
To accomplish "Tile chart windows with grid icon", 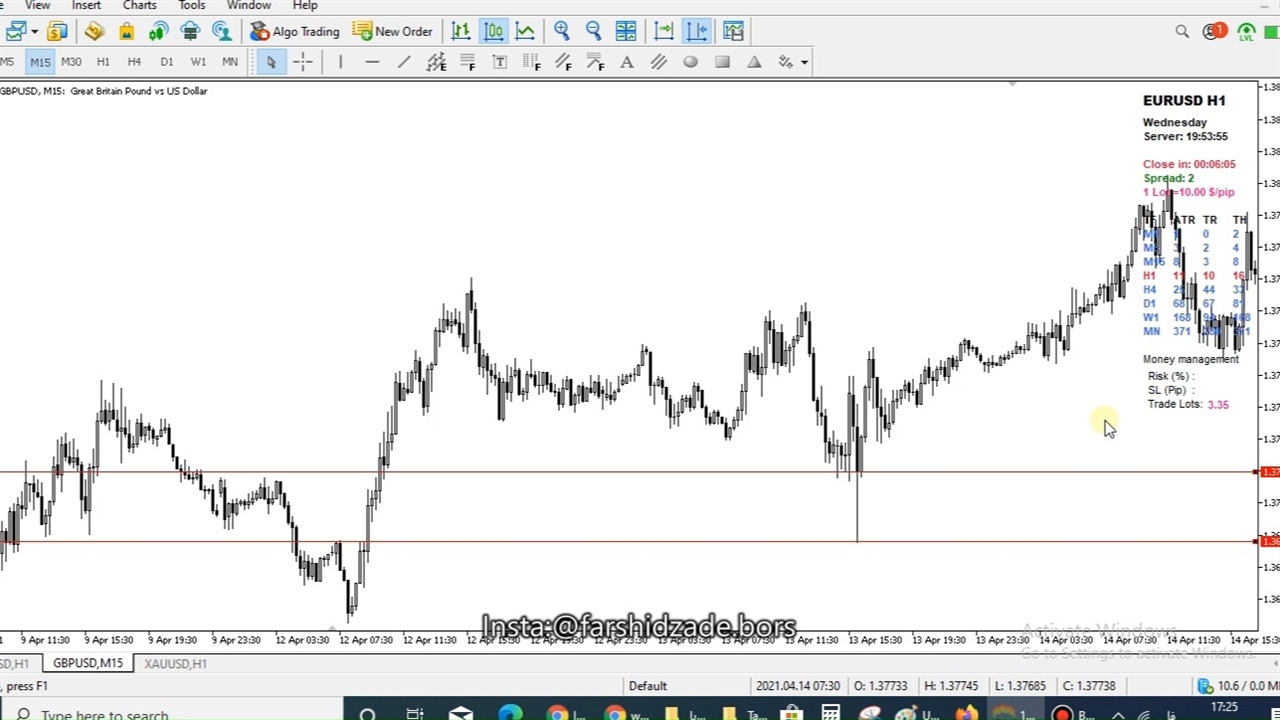I will pyautogui.click(x=626, y=32).
